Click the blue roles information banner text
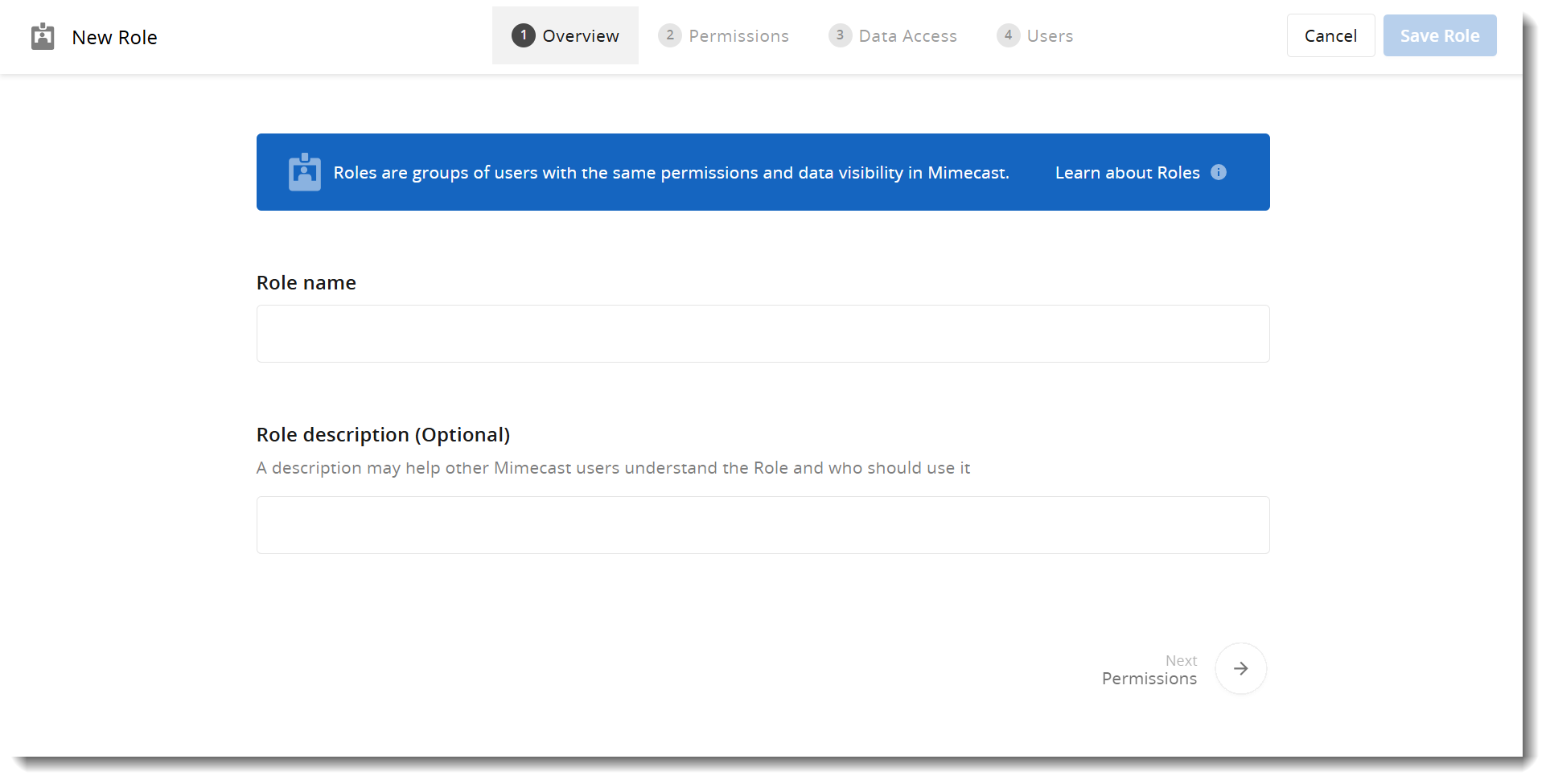 [x=671, y=173]
